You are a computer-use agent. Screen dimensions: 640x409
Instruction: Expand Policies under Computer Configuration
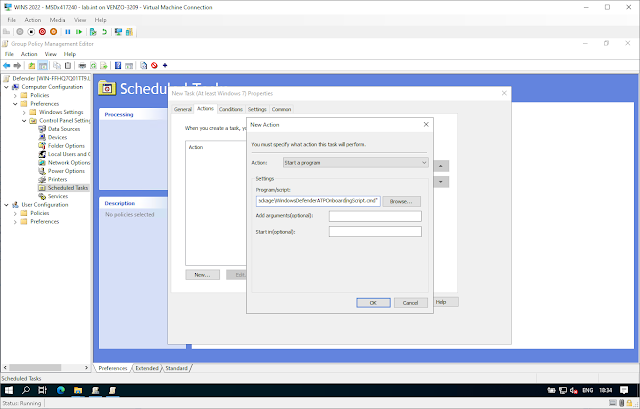(x=15, y=96)
